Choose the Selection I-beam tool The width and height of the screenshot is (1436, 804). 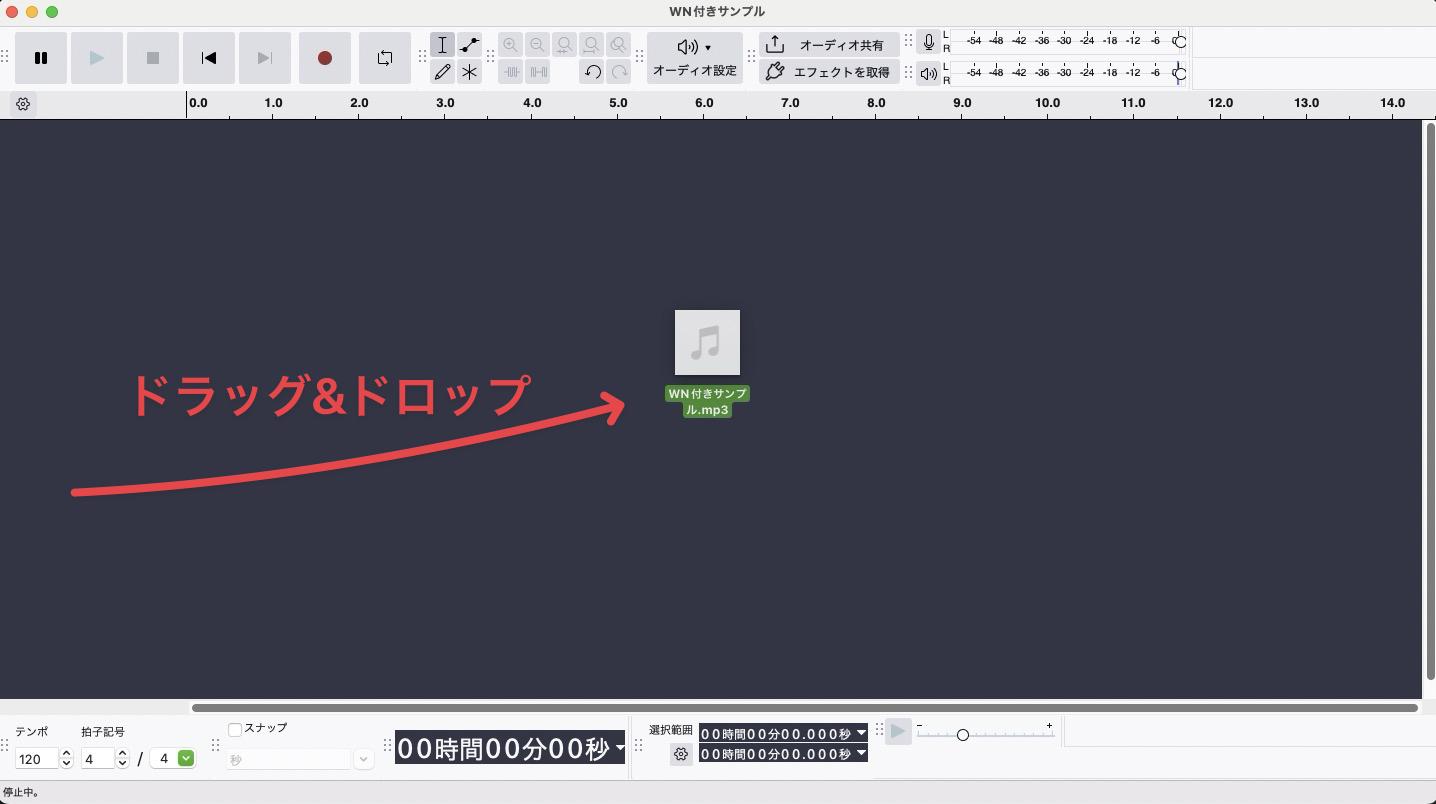point(442,45)
